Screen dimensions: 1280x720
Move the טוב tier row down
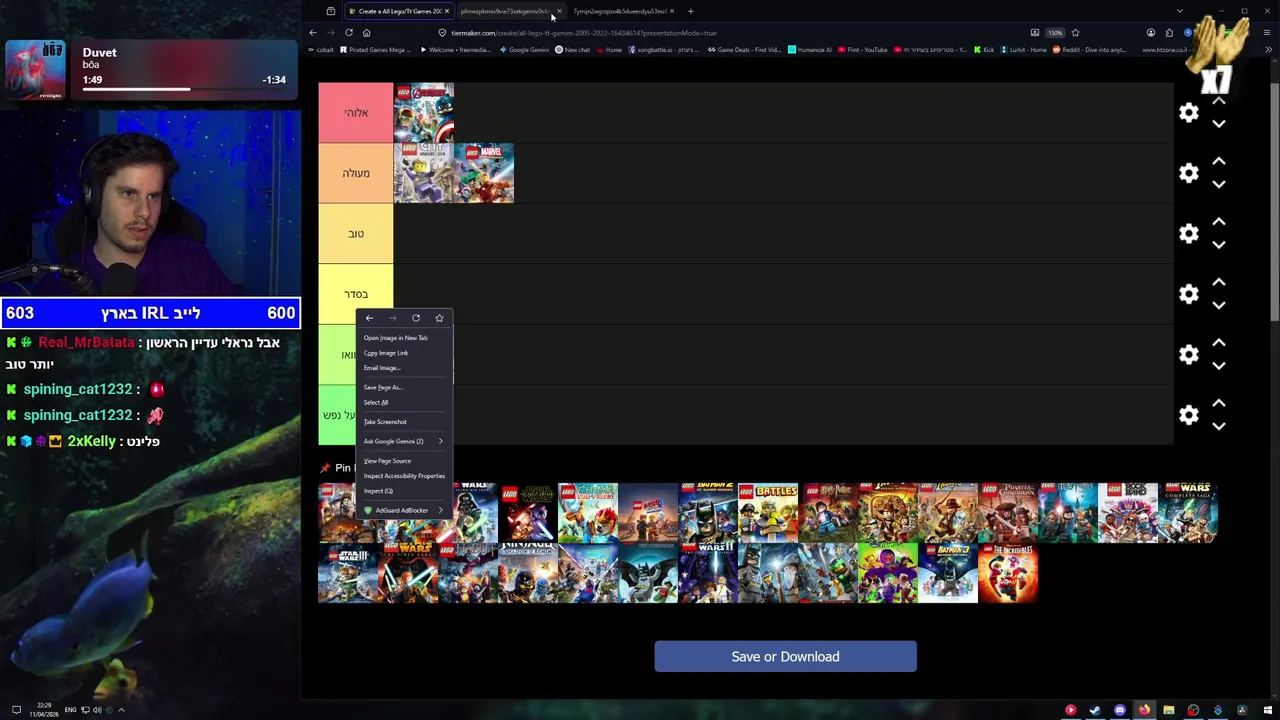(x=1219, y=245)
